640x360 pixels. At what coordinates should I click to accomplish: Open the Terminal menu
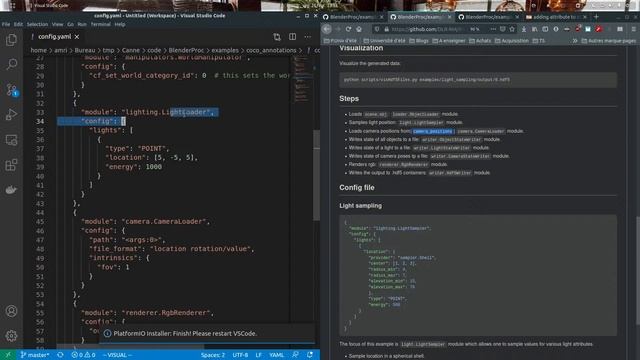pos(100,24)
